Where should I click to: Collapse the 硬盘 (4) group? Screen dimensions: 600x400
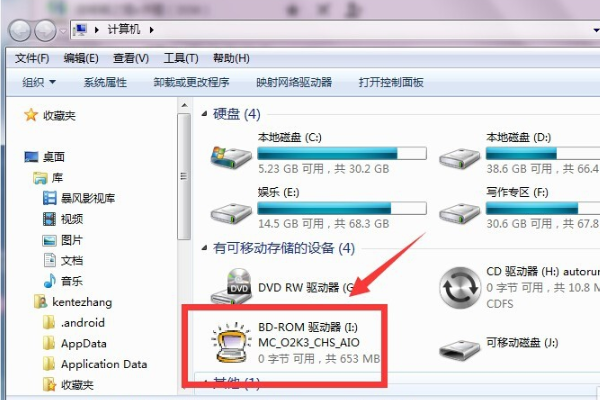coord(205,114)
